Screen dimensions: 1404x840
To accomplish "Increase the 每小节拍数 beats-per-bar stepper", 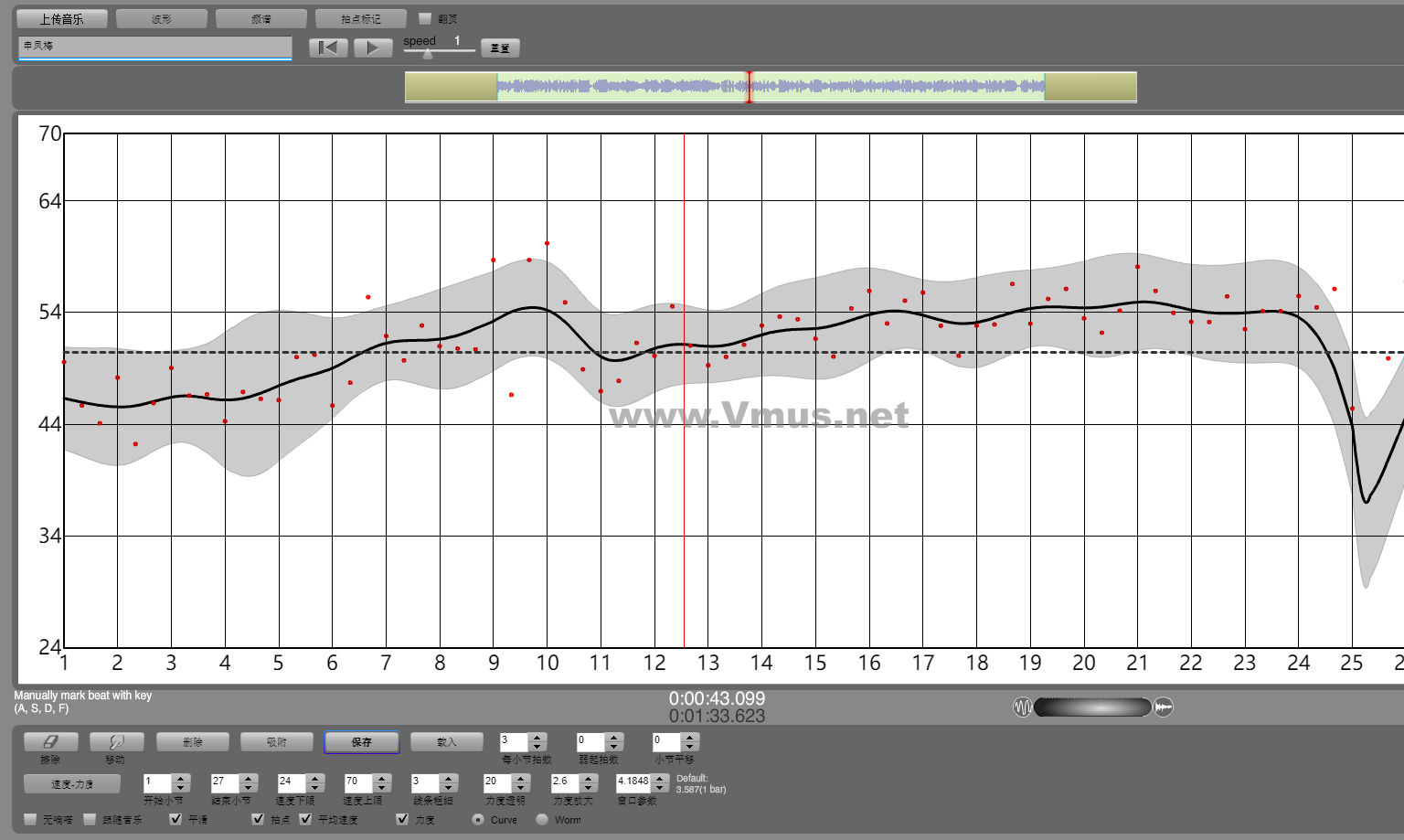I will (537, 737).
